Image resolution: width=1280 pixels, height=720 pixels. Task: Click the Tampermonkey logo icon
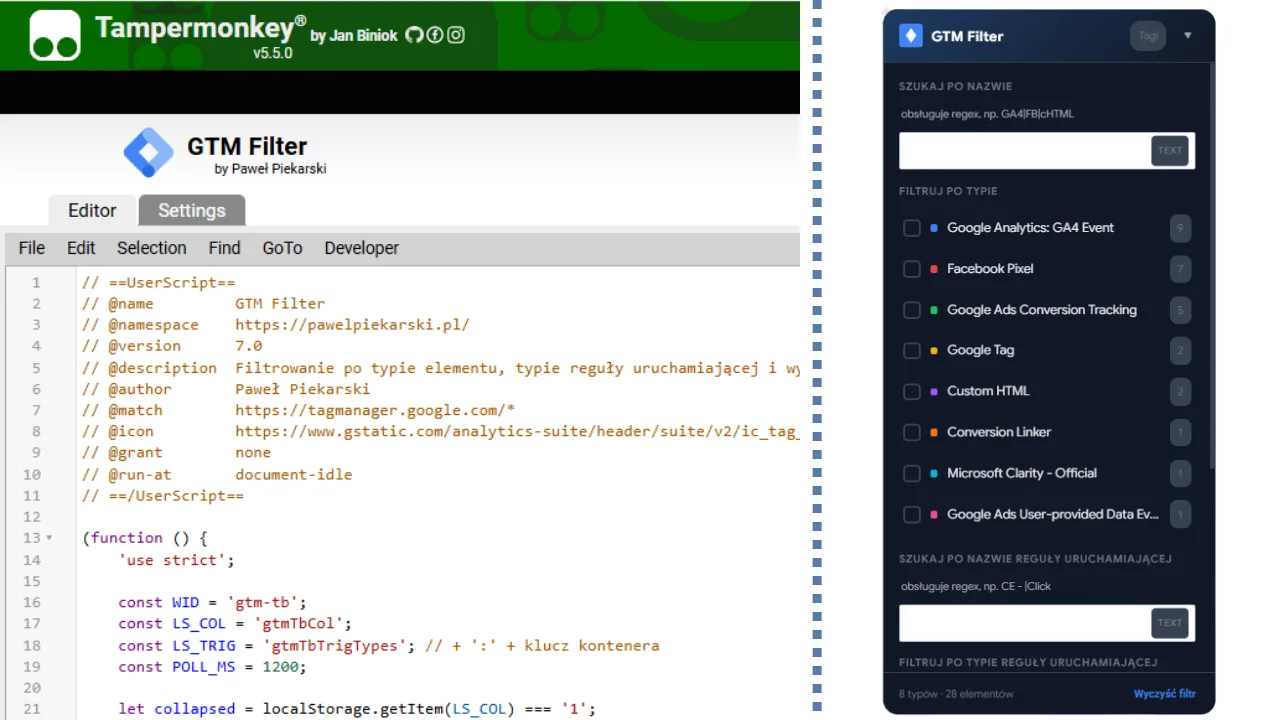[x=55, y=35]
